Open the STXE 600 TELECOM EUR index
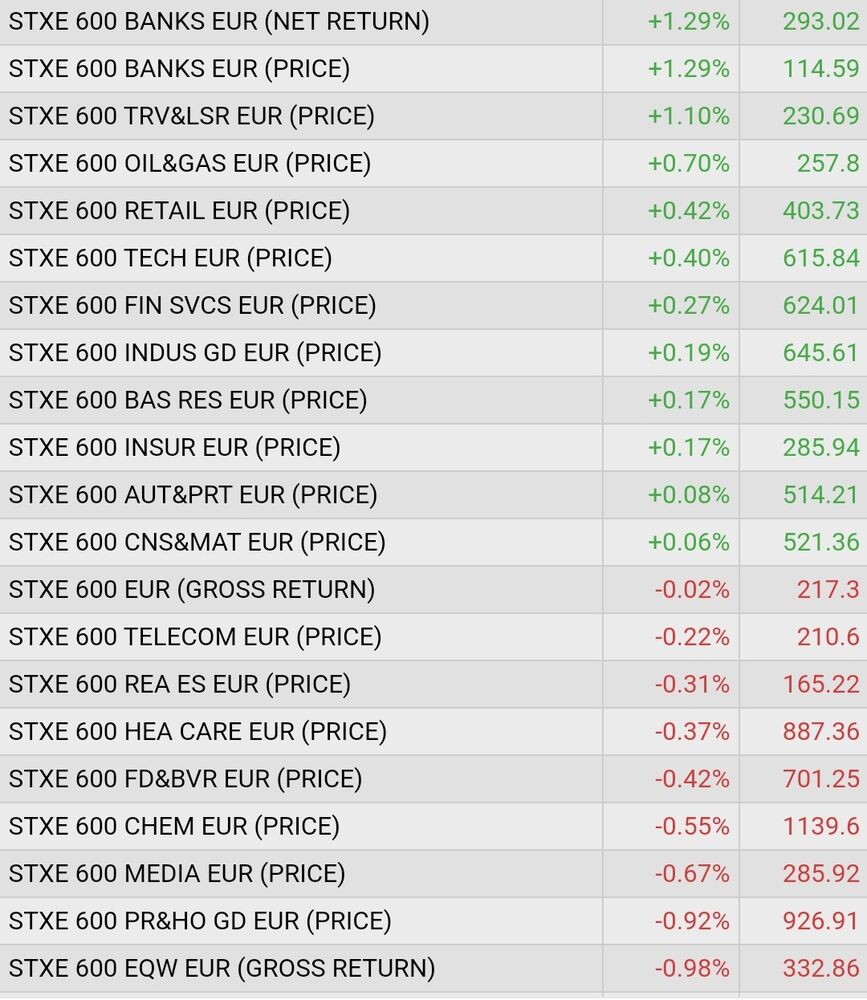The height and width of the screenshot is (1000, 867). [195, 637]
